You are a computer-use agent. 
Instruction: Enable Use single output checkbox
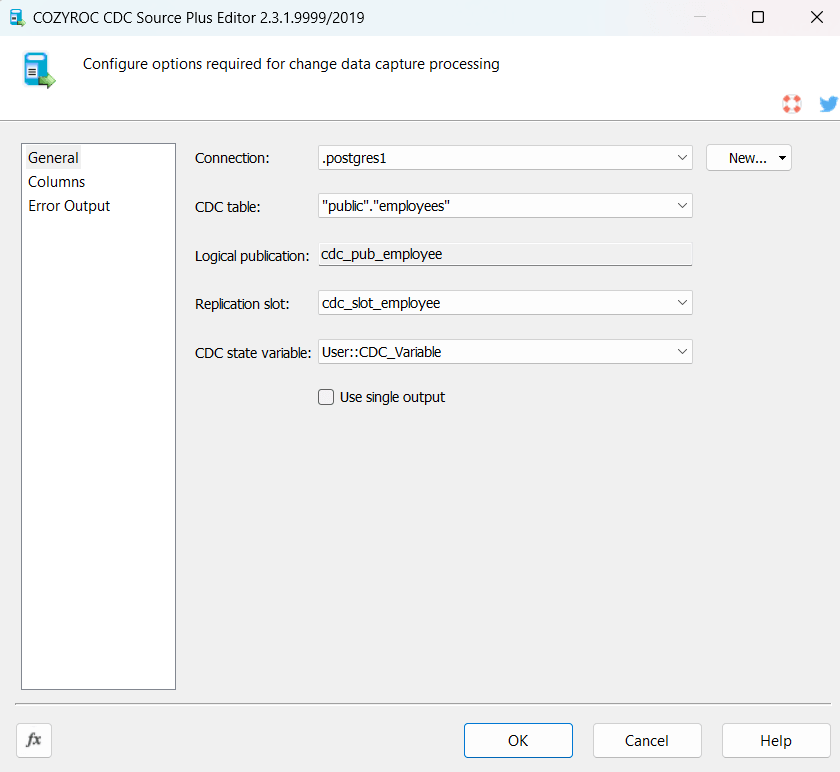pyautogui.click(x=326, y=397)
